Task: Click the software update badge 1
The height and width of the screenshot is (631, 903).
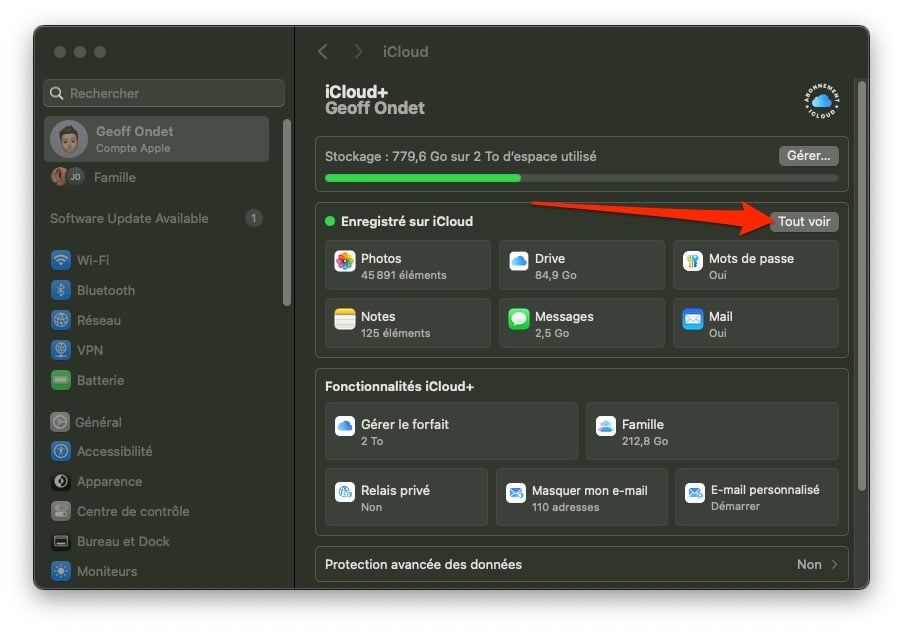Action: point(253,218)
